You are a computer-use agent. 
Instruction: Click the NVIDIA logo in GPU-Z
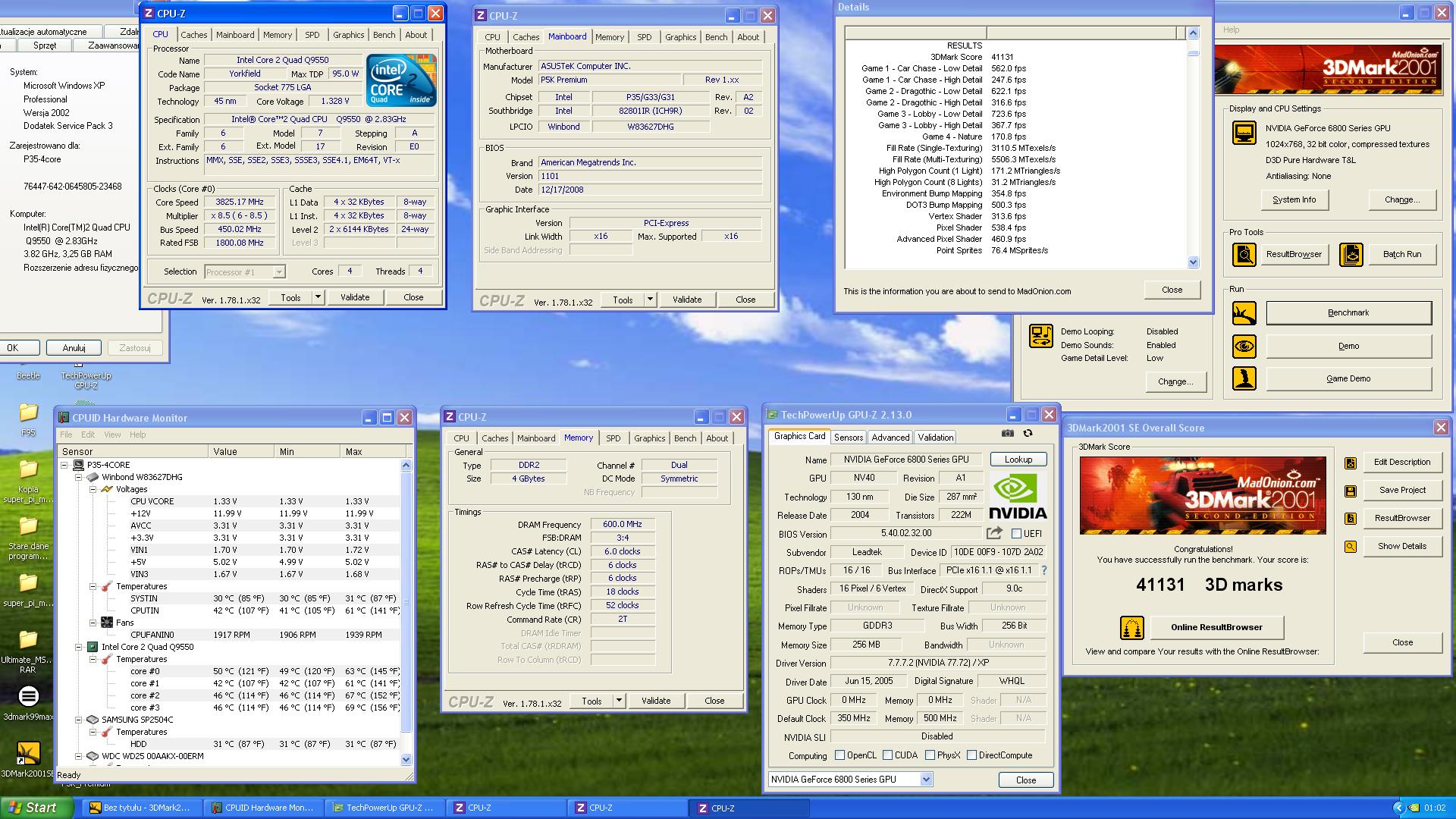[x=1018, y=496]
